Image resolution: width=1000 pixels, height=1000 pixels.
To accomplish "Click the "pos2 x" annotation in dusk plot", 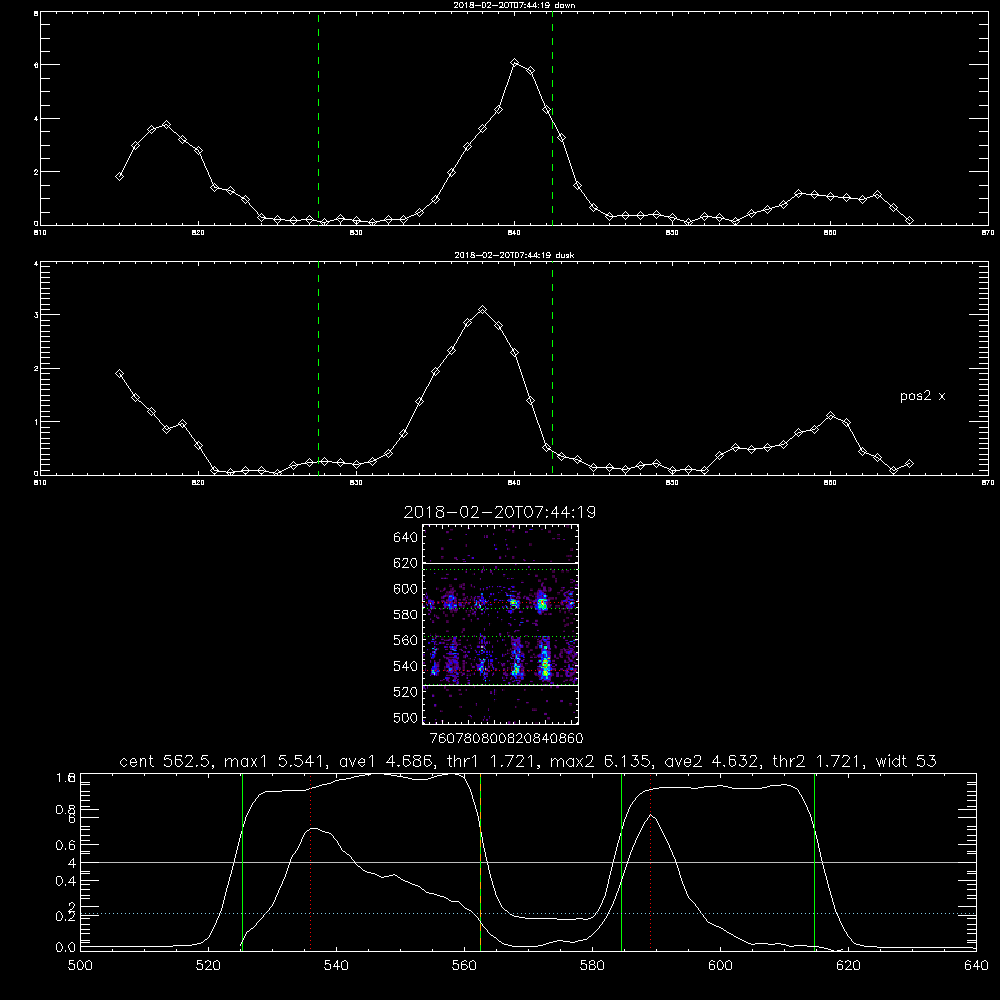I will click(922, 396).
